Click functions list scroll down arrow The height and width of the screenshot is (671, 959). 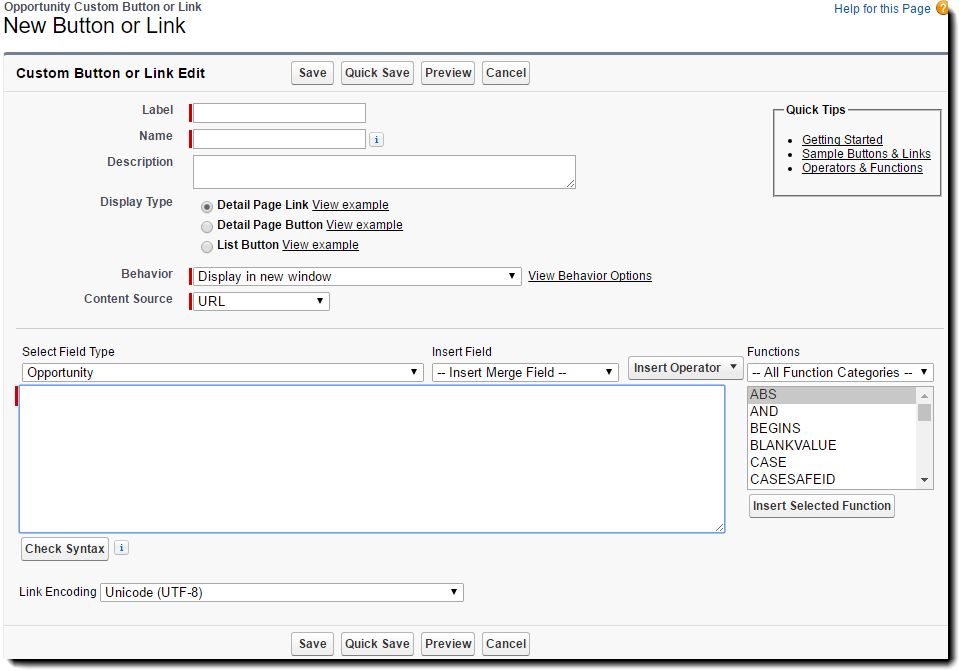pos(924,481)
